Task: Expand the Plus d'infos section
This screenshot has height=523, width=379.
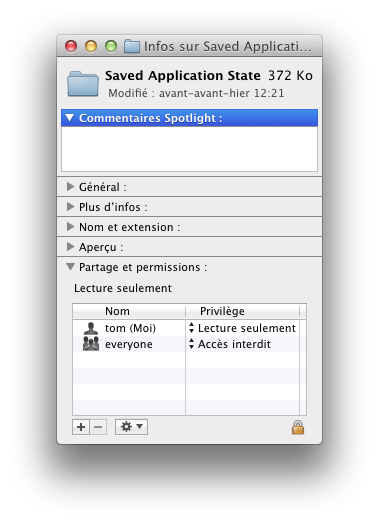Action: pyautogui.click(x=70, y=207)
